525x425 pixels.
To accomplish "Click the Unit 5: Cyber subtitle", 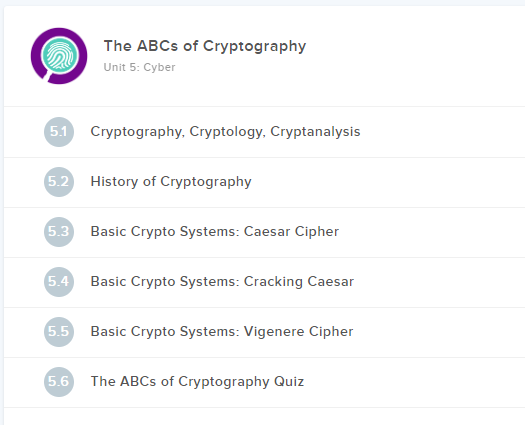I will pyautogui.click(x=139, y=67).
